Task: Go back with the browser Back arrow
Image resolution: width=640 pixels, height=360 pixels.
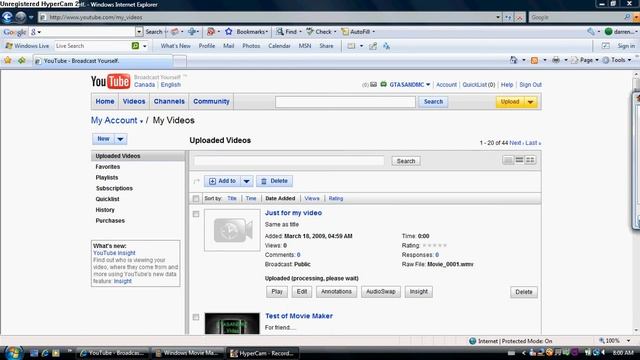Action: (7, 17)
